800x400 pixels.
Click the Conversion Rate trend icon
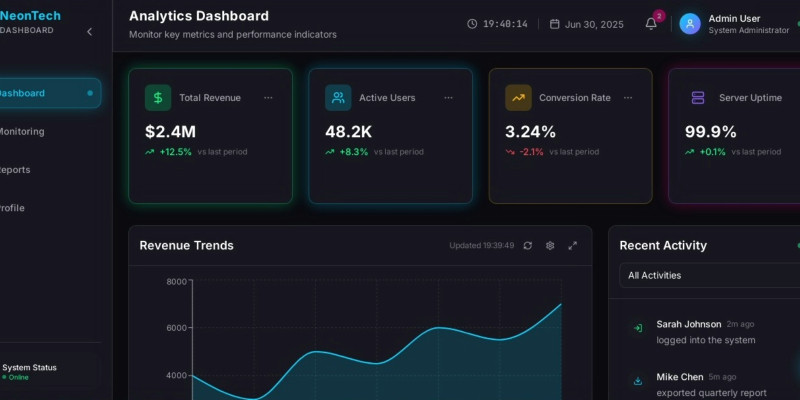(518, 98)
